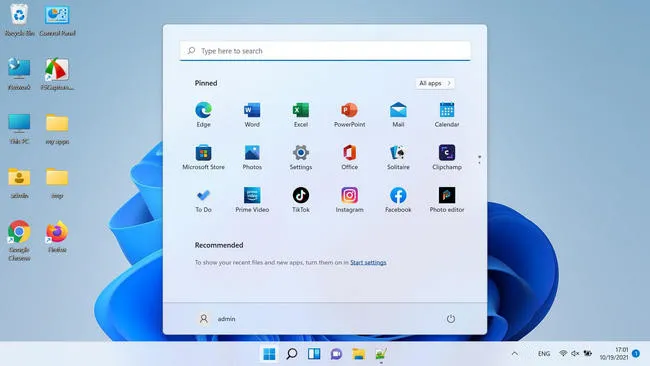Select Google Chrome desktop shortcut
This screenshot has width=650, height=366.
(x=19, y=240)
